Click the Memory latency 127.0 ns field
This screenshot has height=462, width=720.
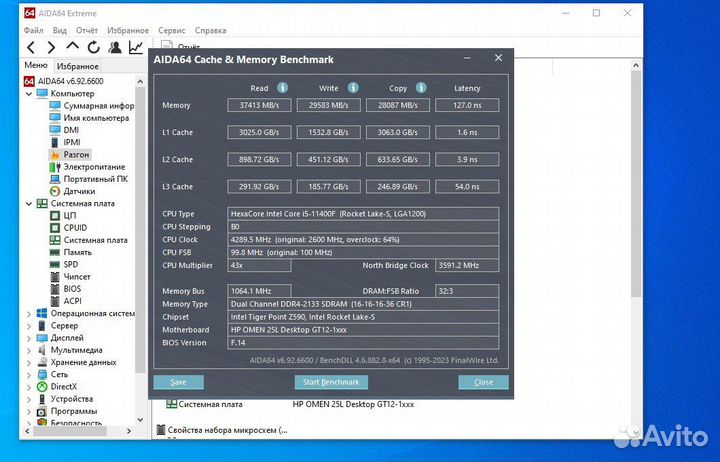467,105
